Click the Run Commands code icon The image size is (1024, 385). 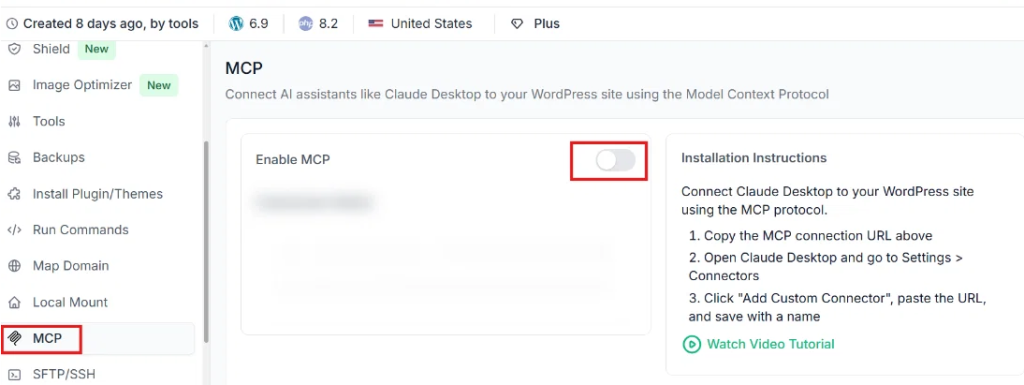14,230
